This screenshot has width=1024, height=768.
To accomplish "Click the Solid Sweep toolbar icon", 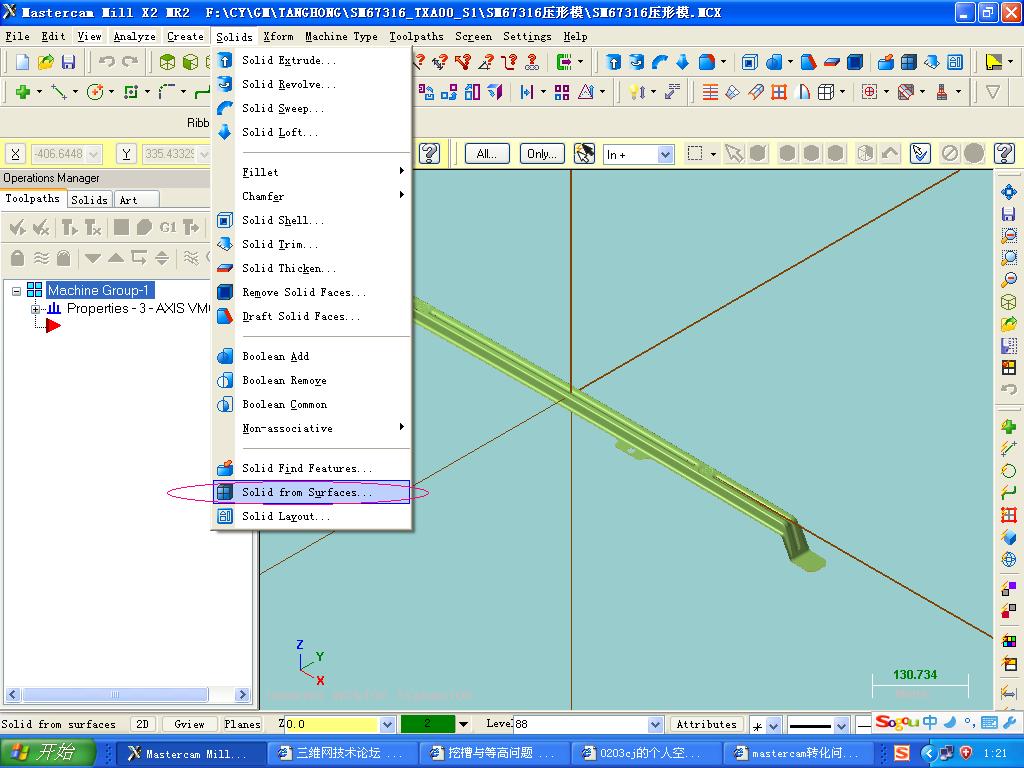I will (x=660, y=62).
